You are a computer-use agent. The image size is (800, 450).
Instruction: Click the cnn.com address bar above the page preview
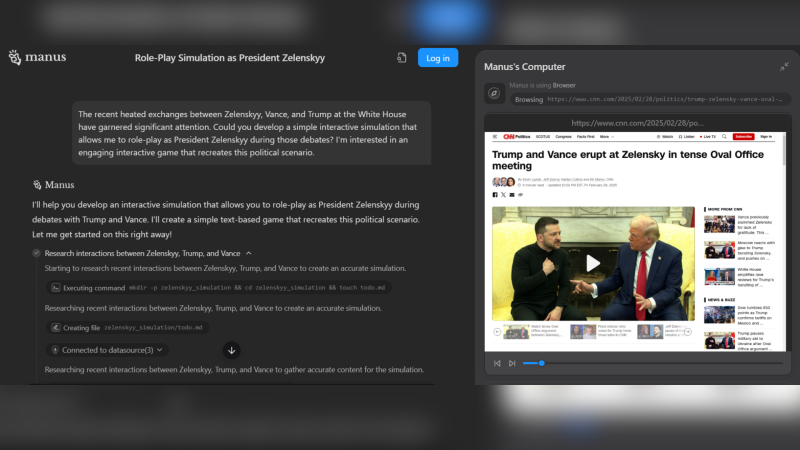[637, 123]
